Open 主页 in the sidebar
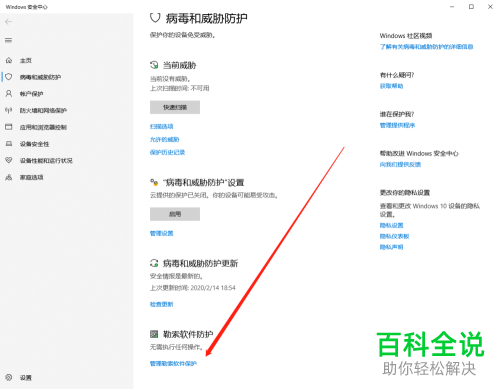Image resolution: width=500 pixels, height=389 pixels. pyautogui.click(x=26, y=60)
